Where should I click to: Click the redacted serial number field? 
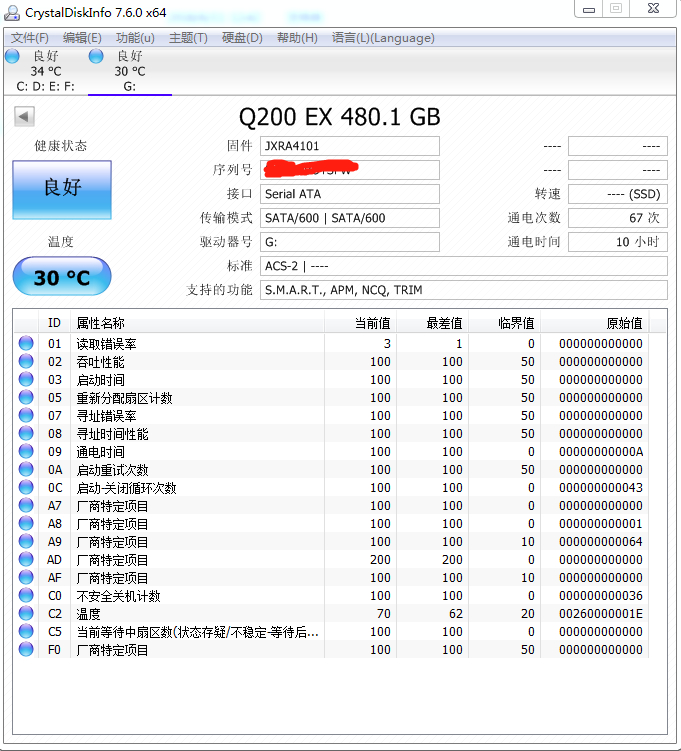(350, 170)
